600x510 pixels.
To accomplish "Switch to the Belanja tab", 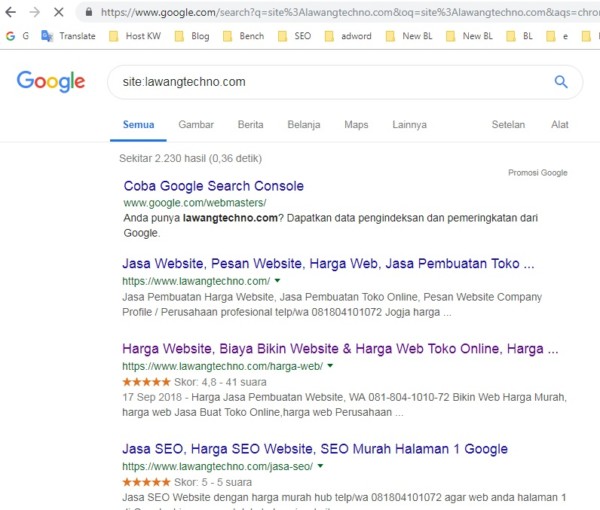I will point(304,125).
